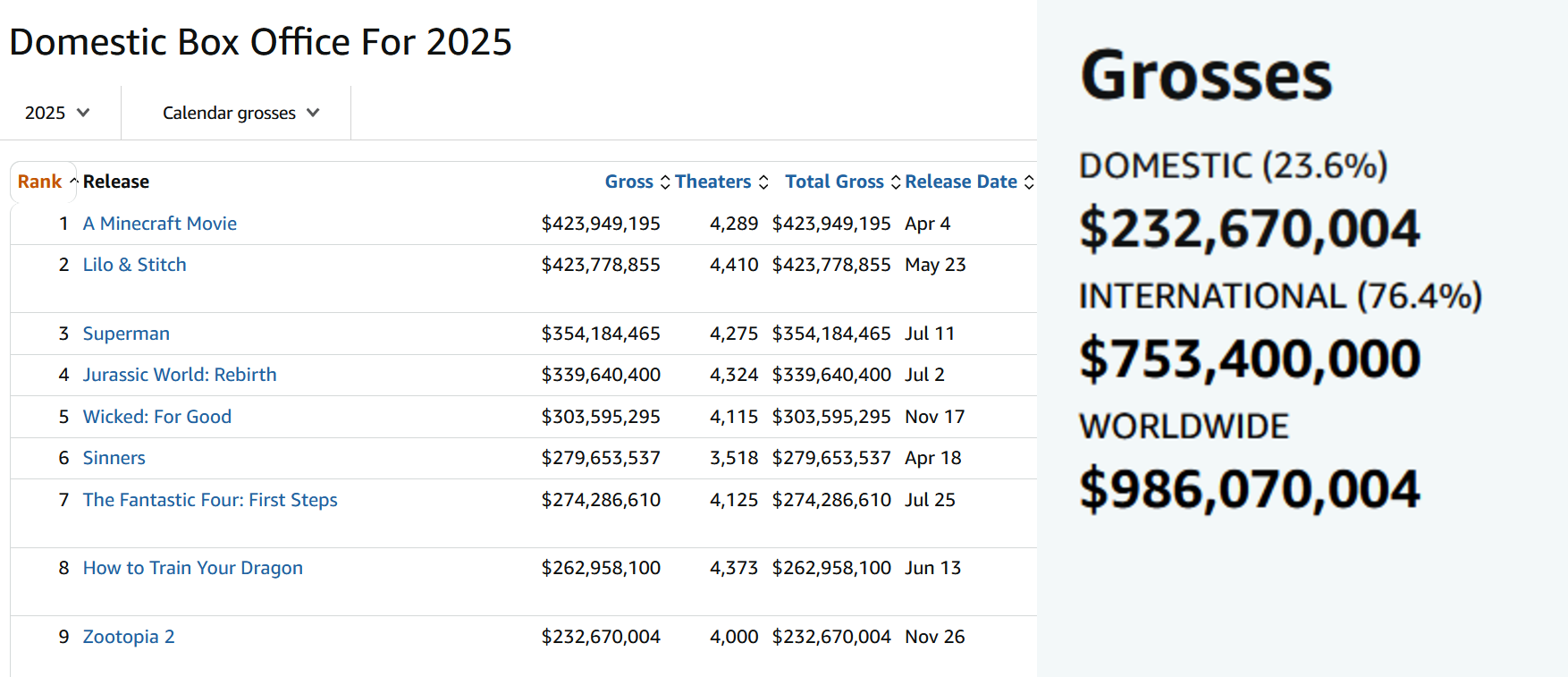Image resolution: width=1568 pixels, height=677 pixels.
Task: Click the INTERNATIONAL (76.4%) label
Action: (x=1281, y=297)
